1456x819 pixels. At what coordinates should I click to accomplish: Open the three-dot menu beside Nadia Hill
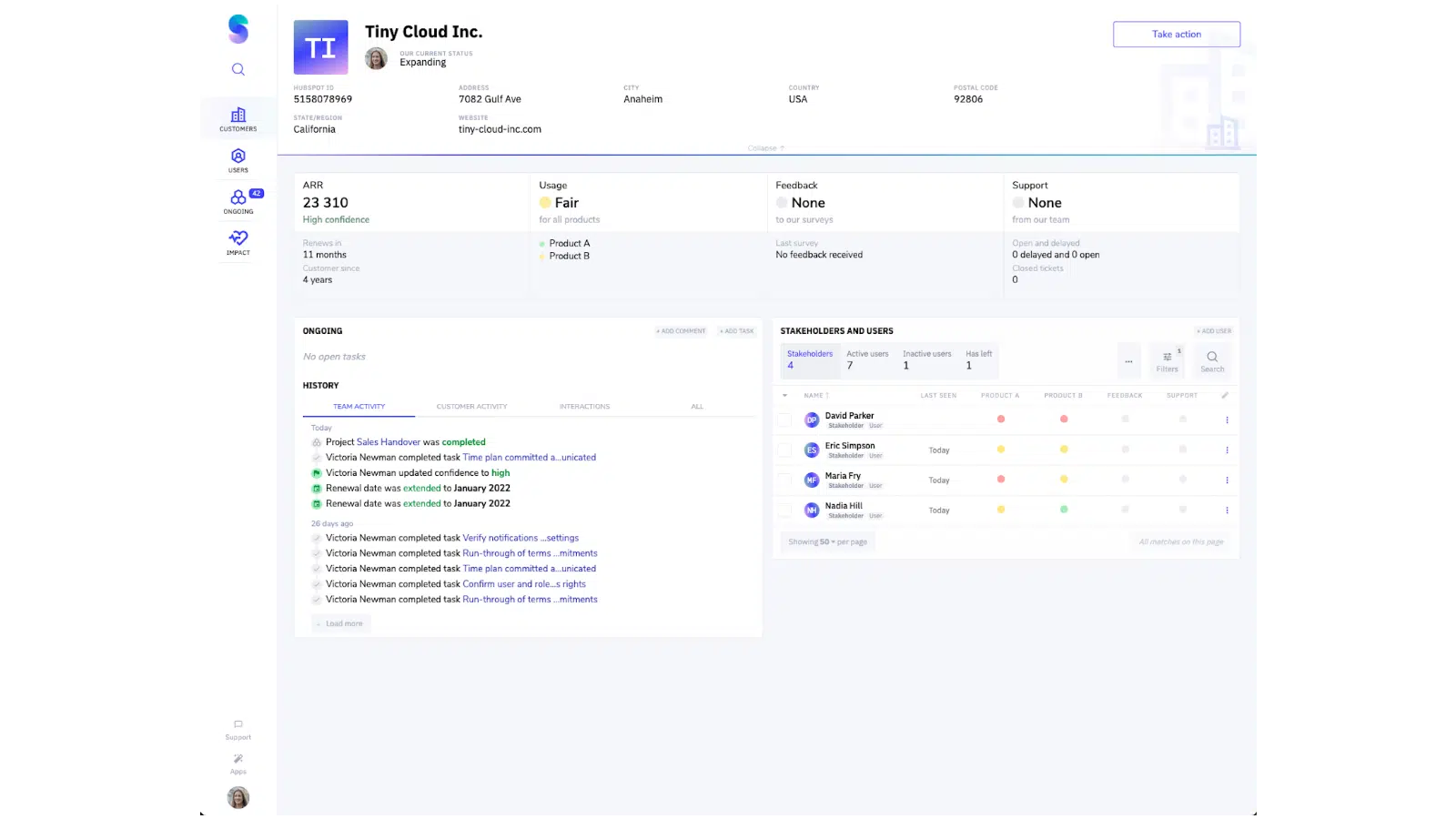[1227, 510]
